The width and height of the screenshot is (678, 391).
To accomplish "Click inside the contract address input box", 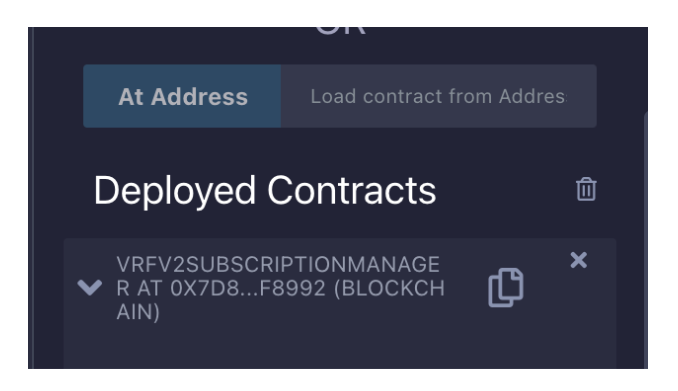I will point(438,96).
